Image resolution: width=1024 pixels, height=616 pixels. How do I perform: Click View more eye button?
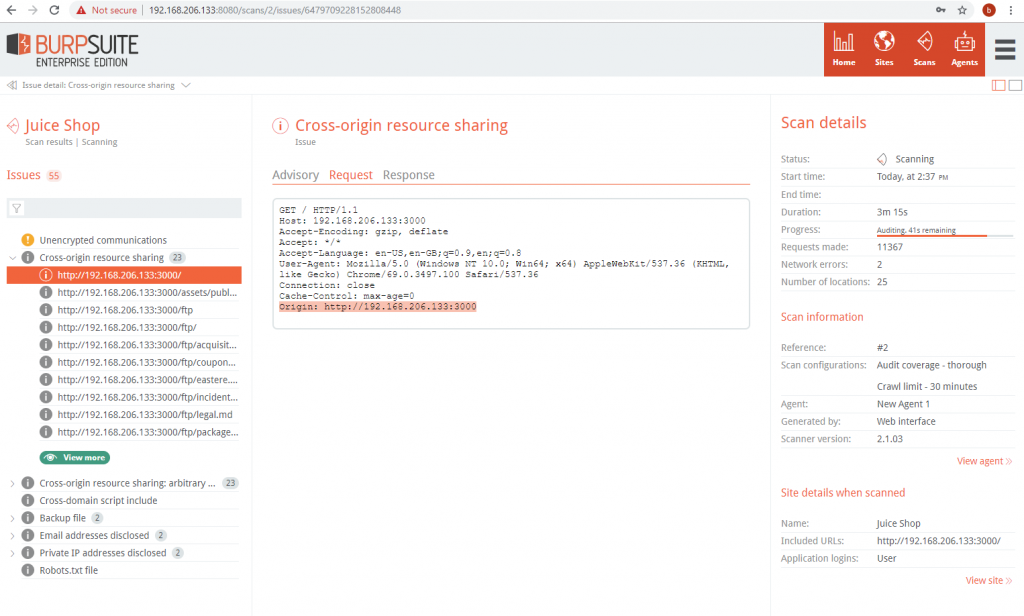point(75,457)
